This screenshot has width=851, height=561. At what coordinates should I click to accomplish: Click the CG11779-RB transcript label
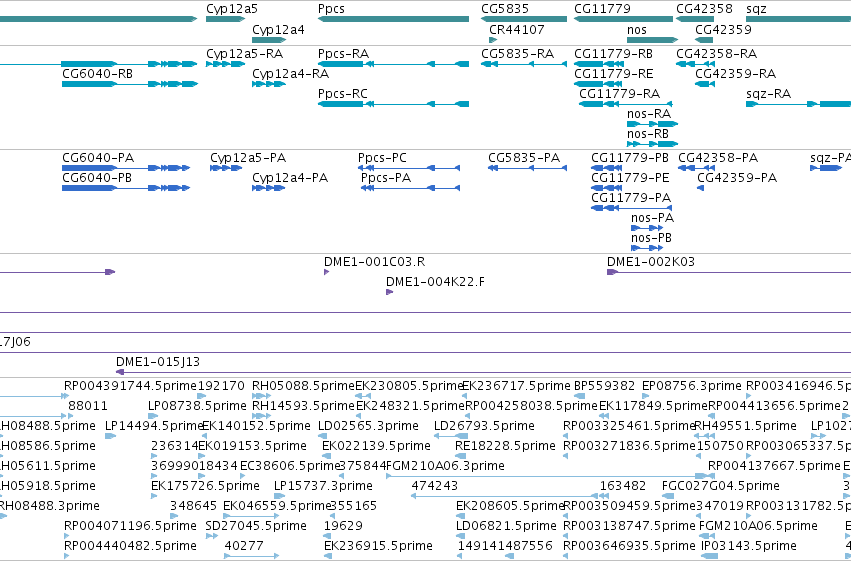click(x=613, y=54)
